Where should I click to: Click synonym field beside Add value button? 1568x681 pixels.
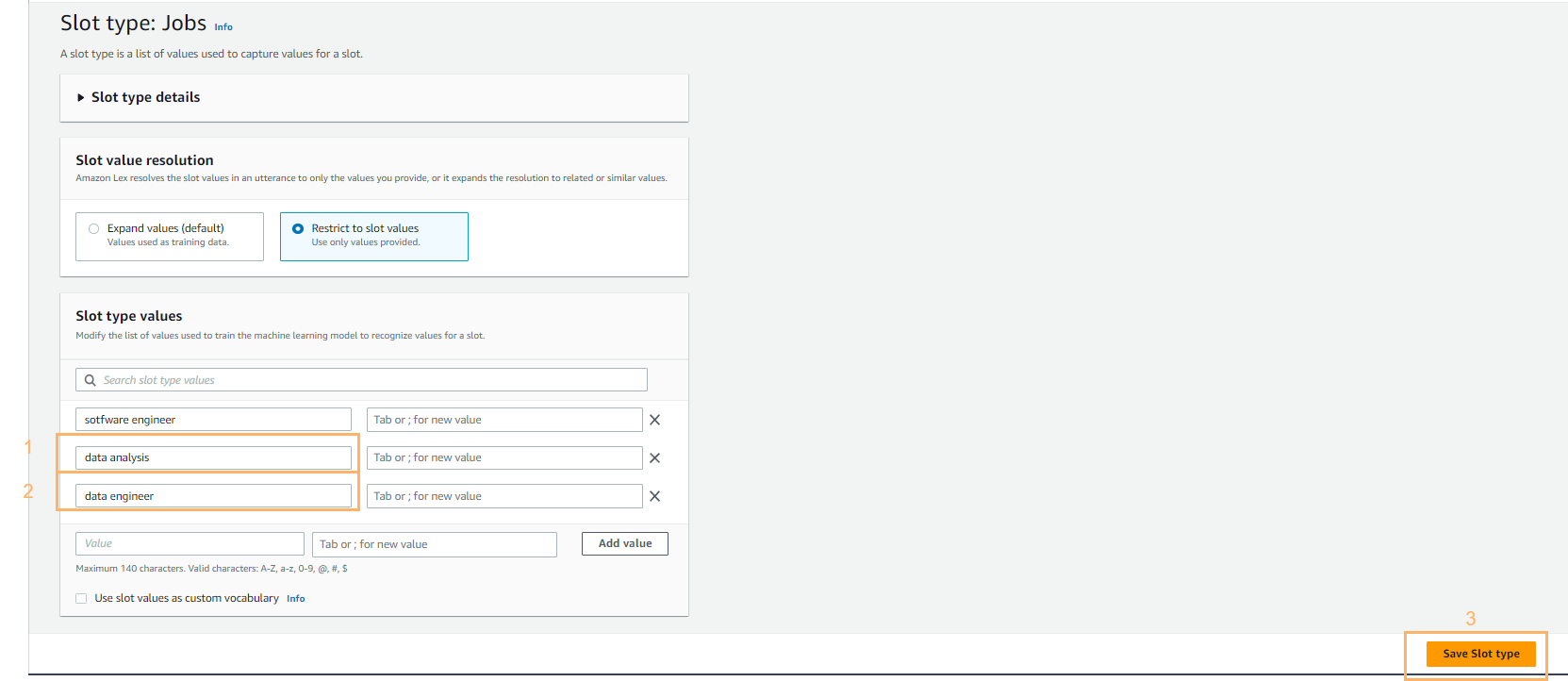pos(435,544)
